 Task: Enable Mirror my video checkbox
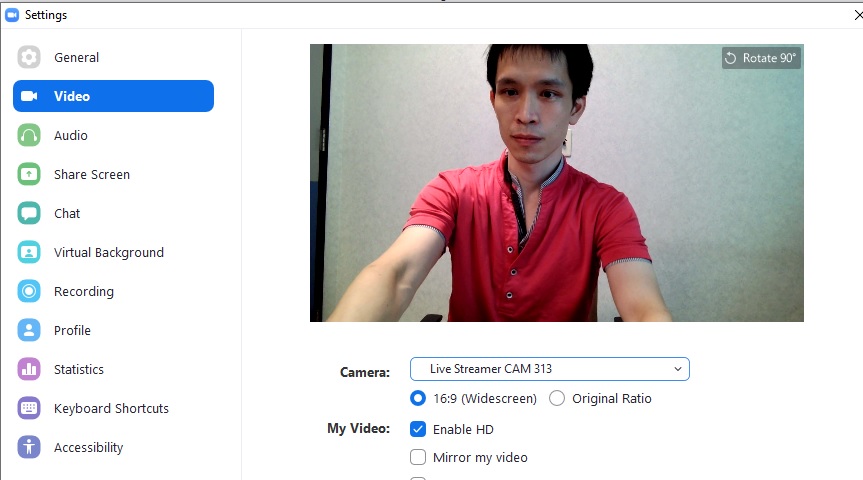418,457
